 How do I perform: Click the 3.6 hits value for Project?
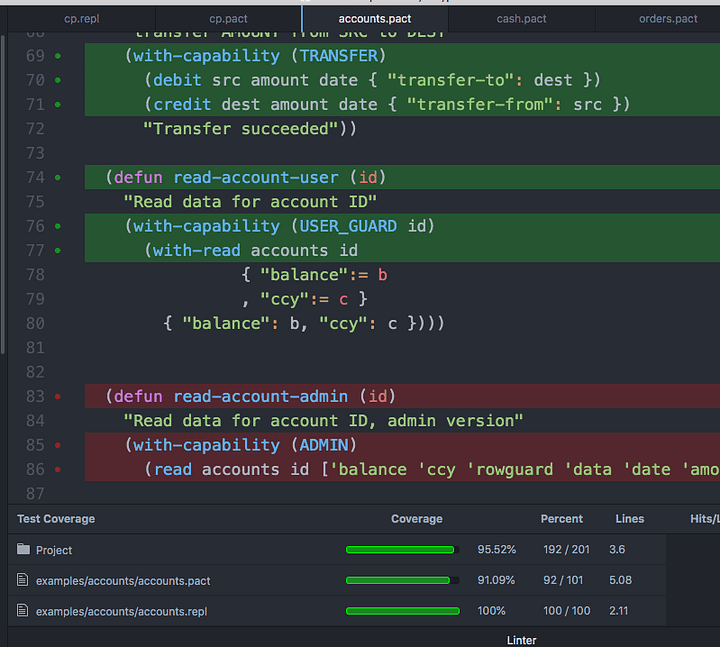[x=617, y=550]
